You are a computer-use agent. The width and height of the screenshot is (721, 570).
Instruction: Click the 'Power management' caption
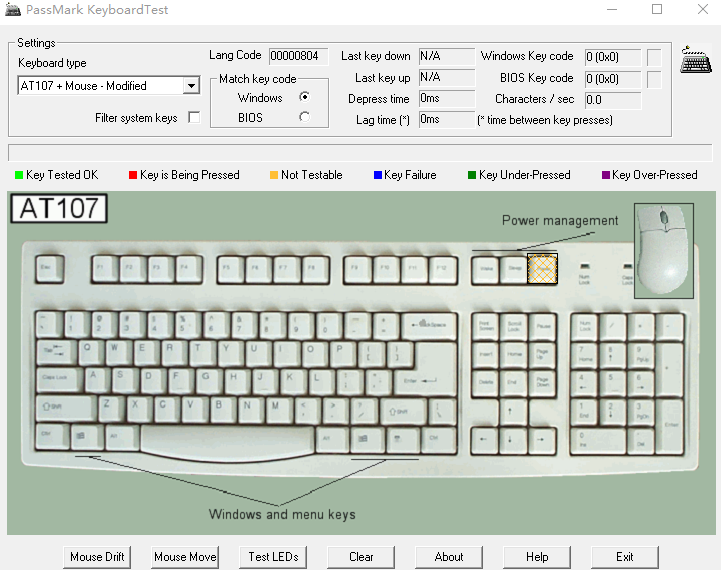click(x=560, y=221)
